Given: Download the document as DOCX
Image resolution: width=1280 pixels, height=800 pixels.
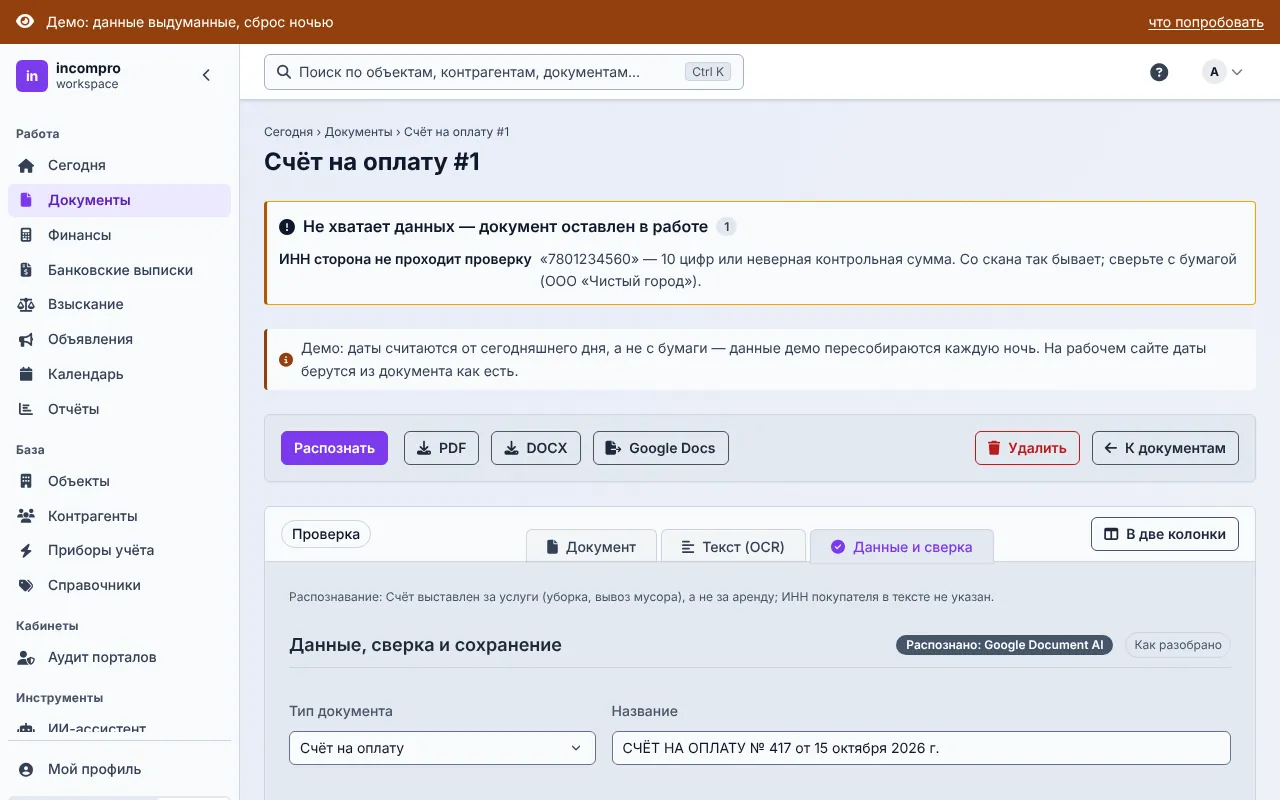Looking at the screenshot, I should pyautogui.click(x=536, y=448).
